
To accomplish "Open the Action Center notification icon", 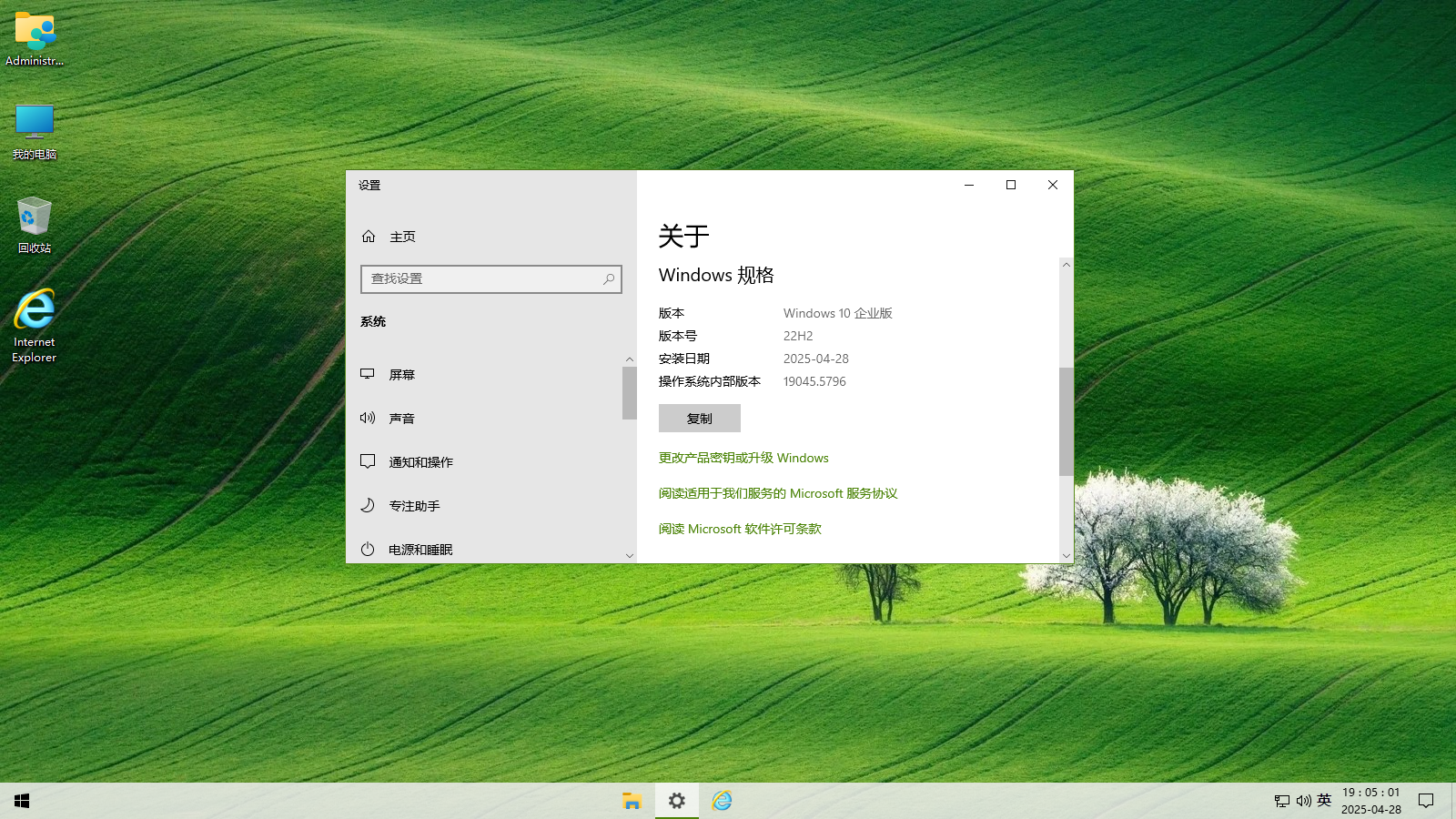I will click(x=1426, y=801).
